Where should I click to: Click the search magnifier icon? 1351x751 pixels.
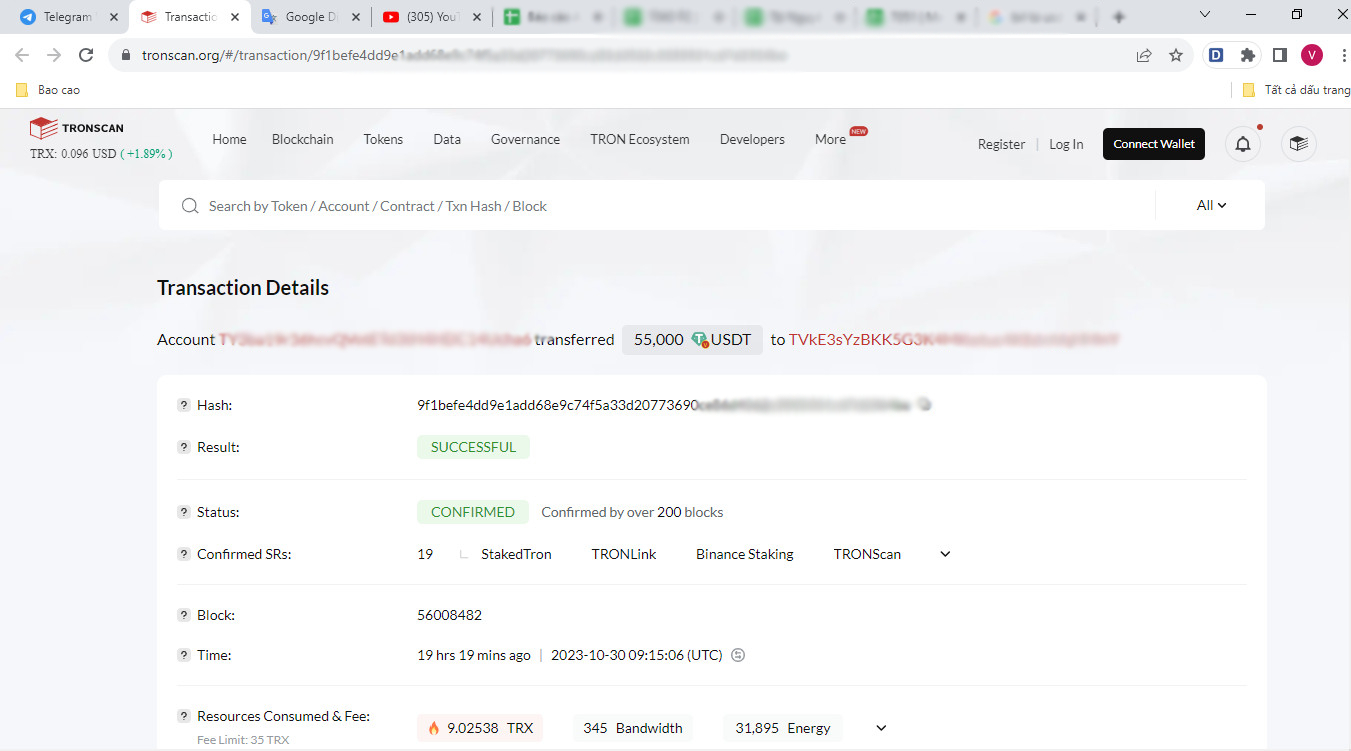click(x=190, y=206)
